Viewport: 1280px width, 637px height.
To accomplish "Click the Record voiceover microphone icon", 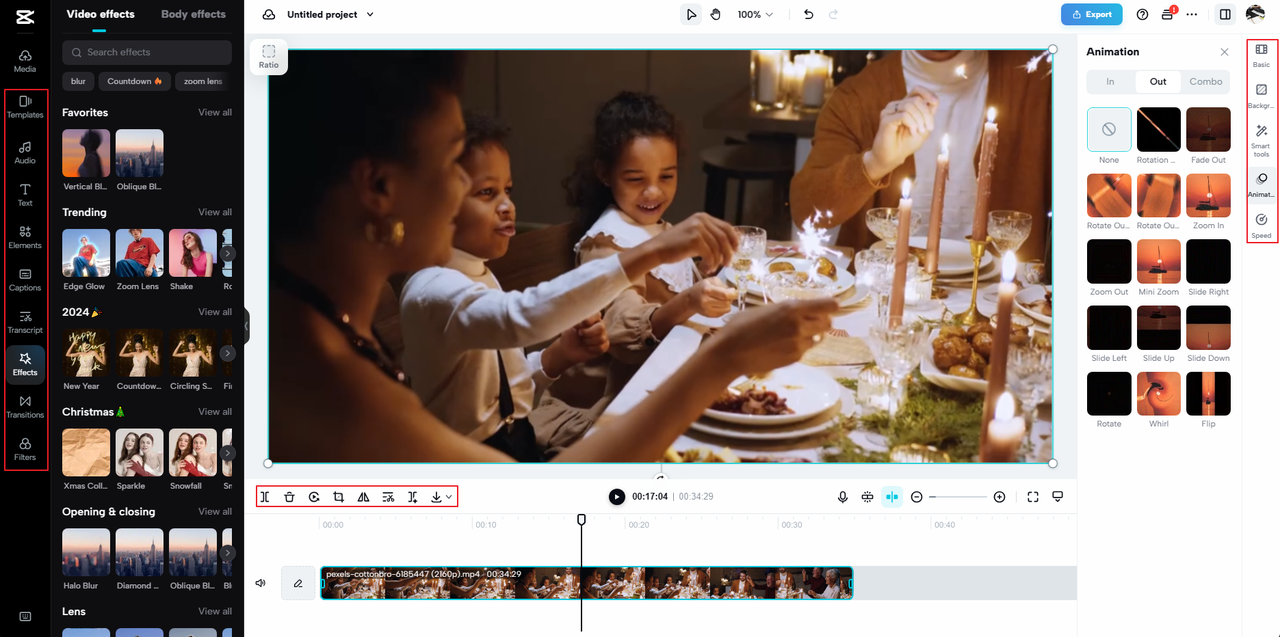I will pos(843,497).
